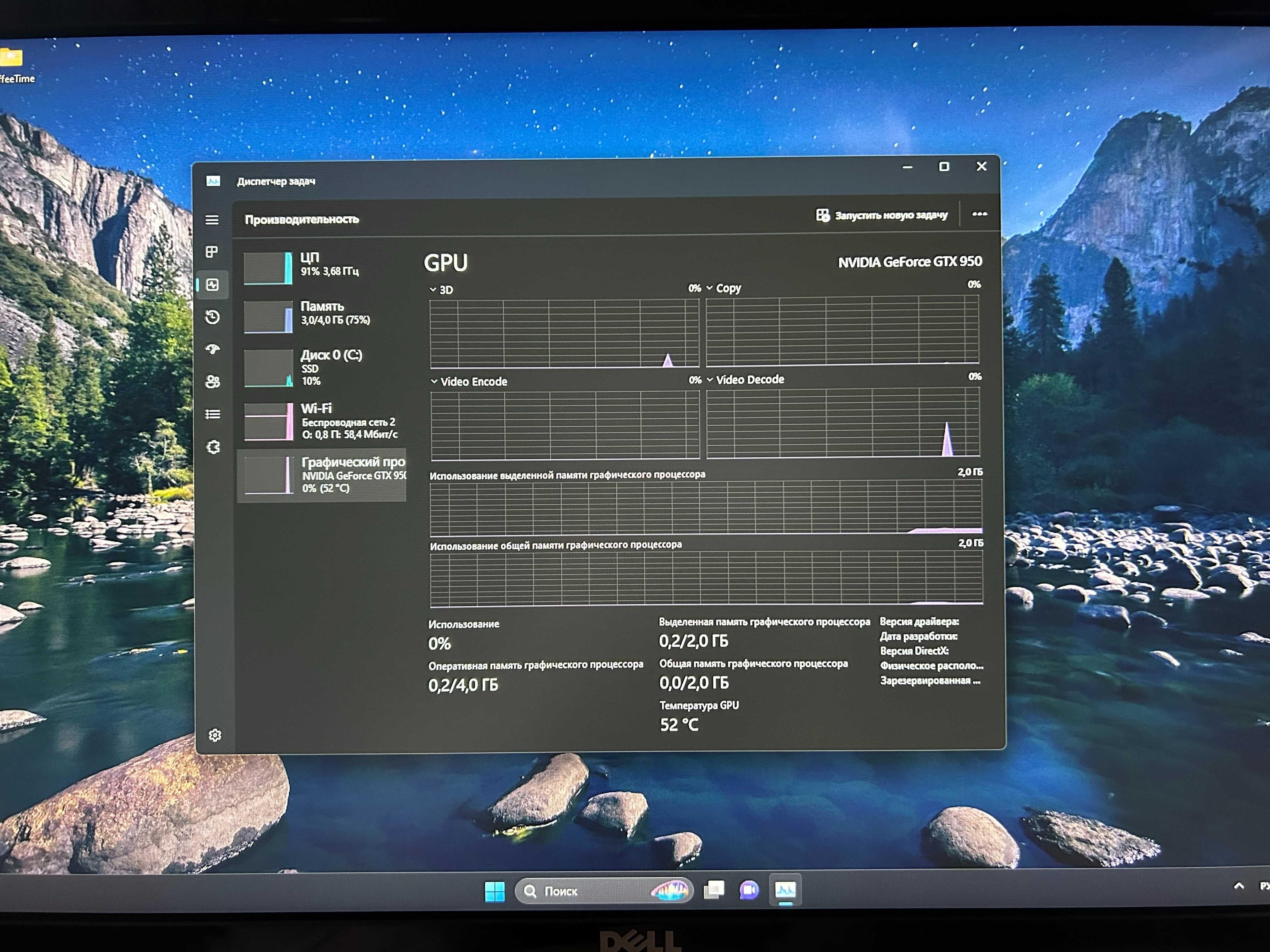Open the Services page puzzle icon
The height and width of the screenshot is (952, 1270).
click(x=214, y=446)
